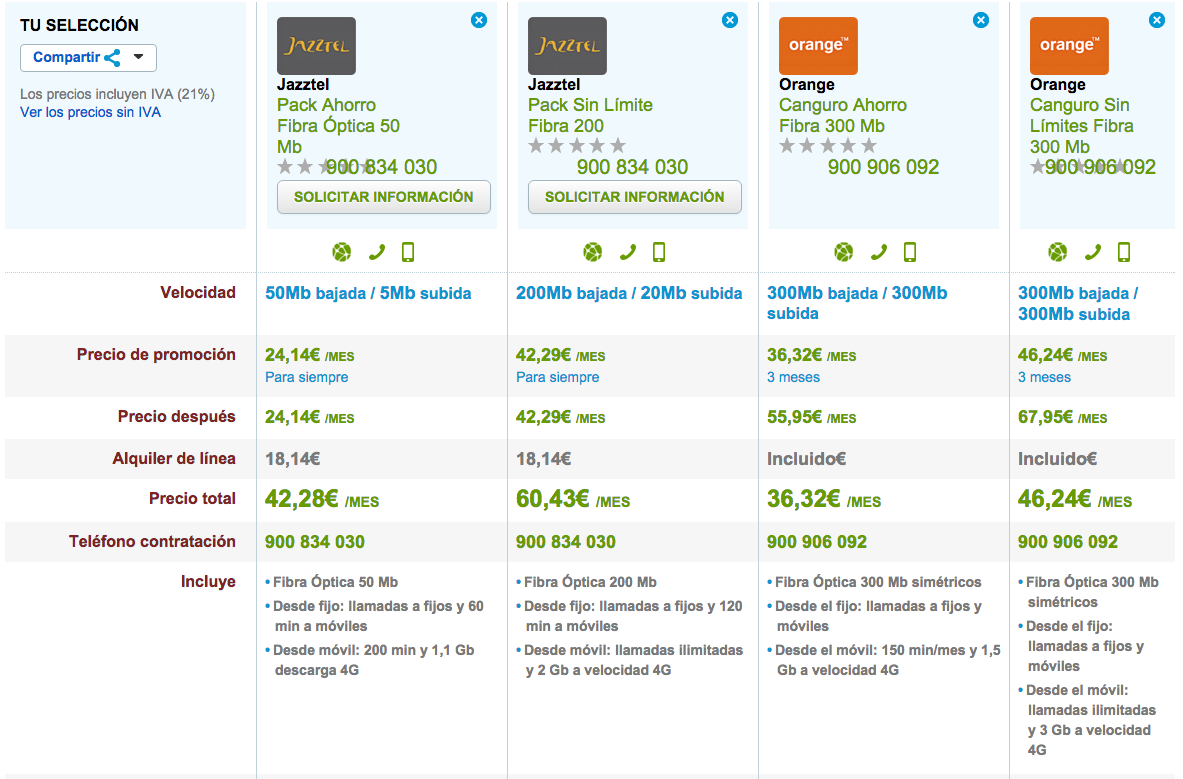
Task: Click 900 906 092 in Canguro Ahorro contratación row
Action: click(817, 542)
